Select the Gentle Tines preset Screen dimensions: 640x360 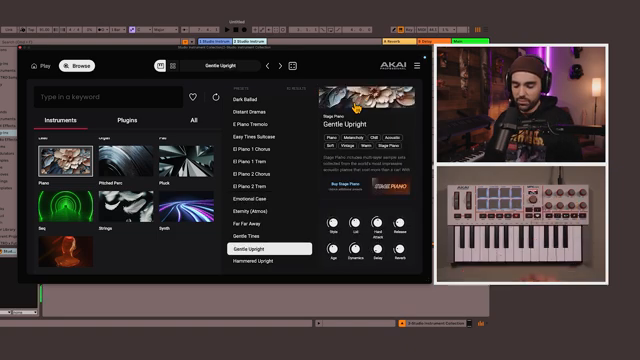pyautogui.click(x=246, y=236)
